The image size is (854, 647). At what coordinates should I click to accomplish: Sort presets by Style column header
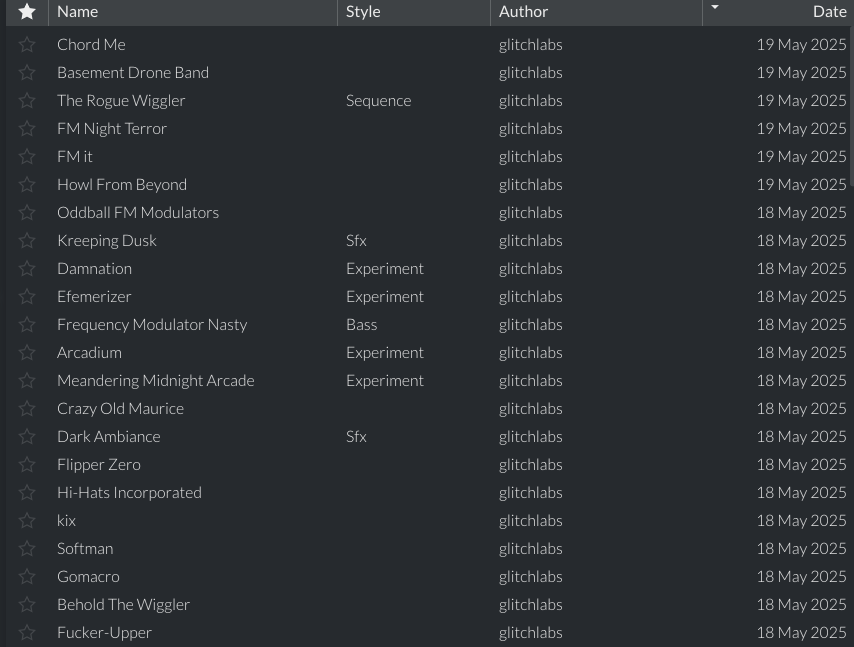pos(412,12)
